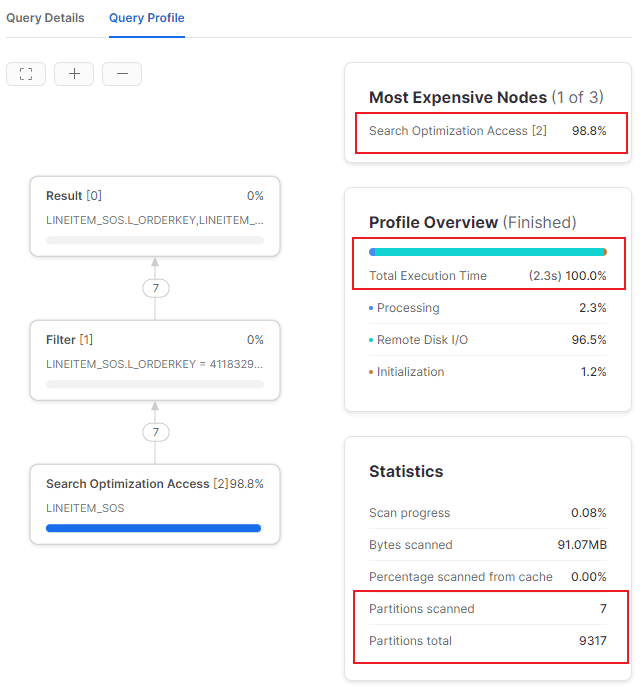
Task: Click the Bytes scanned statistic row
Action: (x=488, y=545)
